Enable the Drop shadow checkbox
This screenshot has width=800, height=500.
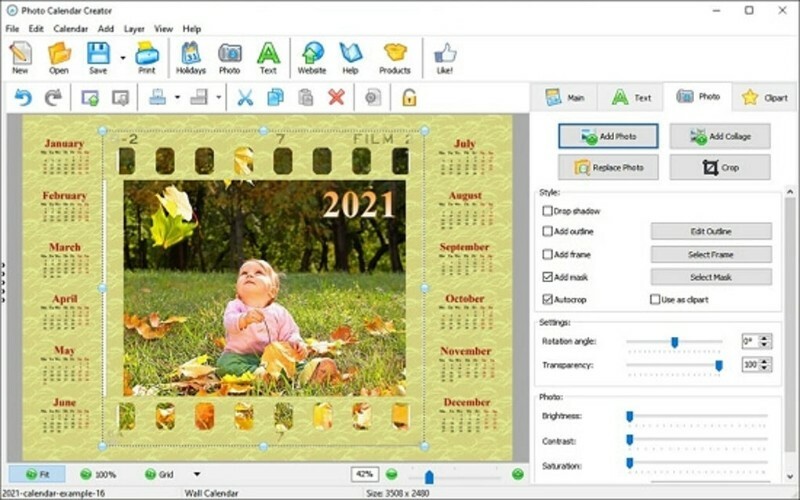[x=547, y=211]
